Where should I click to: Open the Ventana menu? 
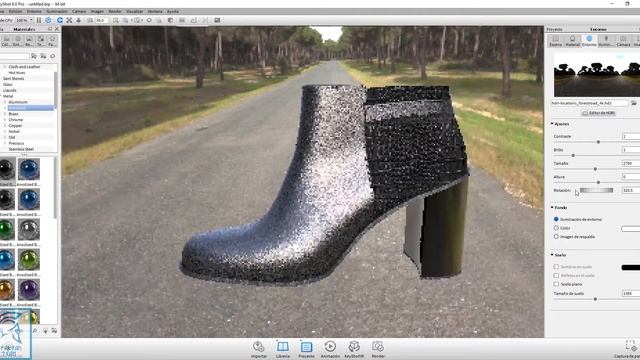(155, 11)
